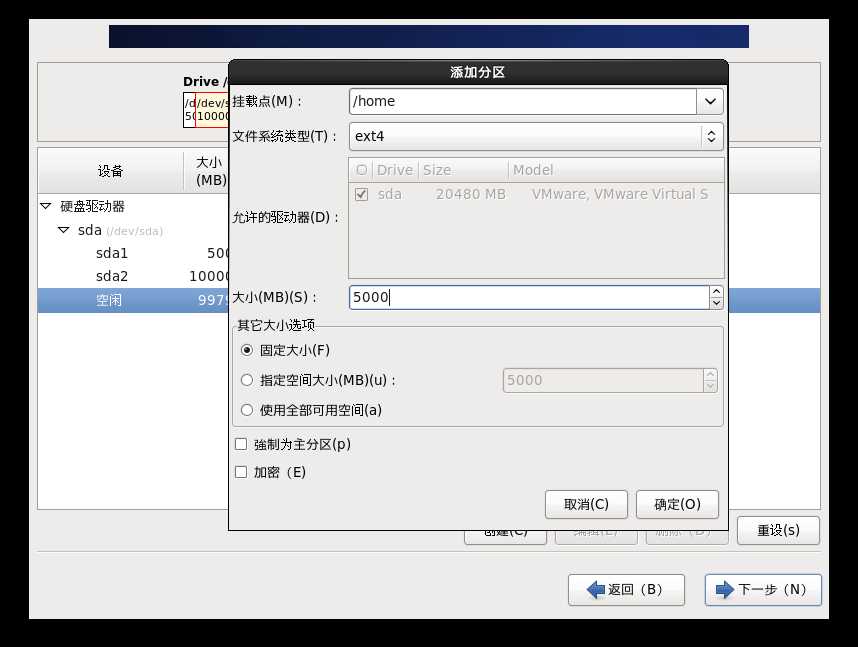
Task: Select the 使用全部可用空间 radio button
Action: click(x=247, y=410)
